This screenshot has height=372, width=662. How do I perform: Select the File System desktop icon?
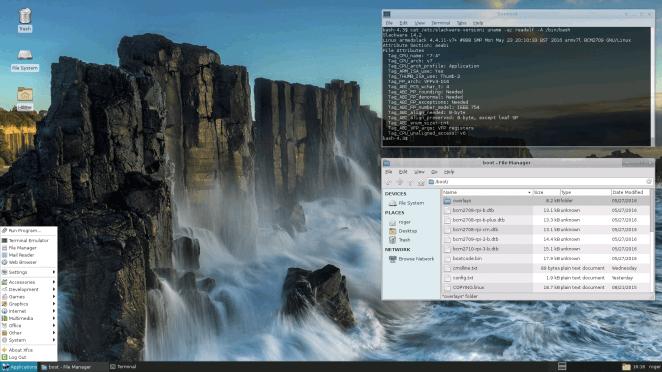(x=25, y=60)
